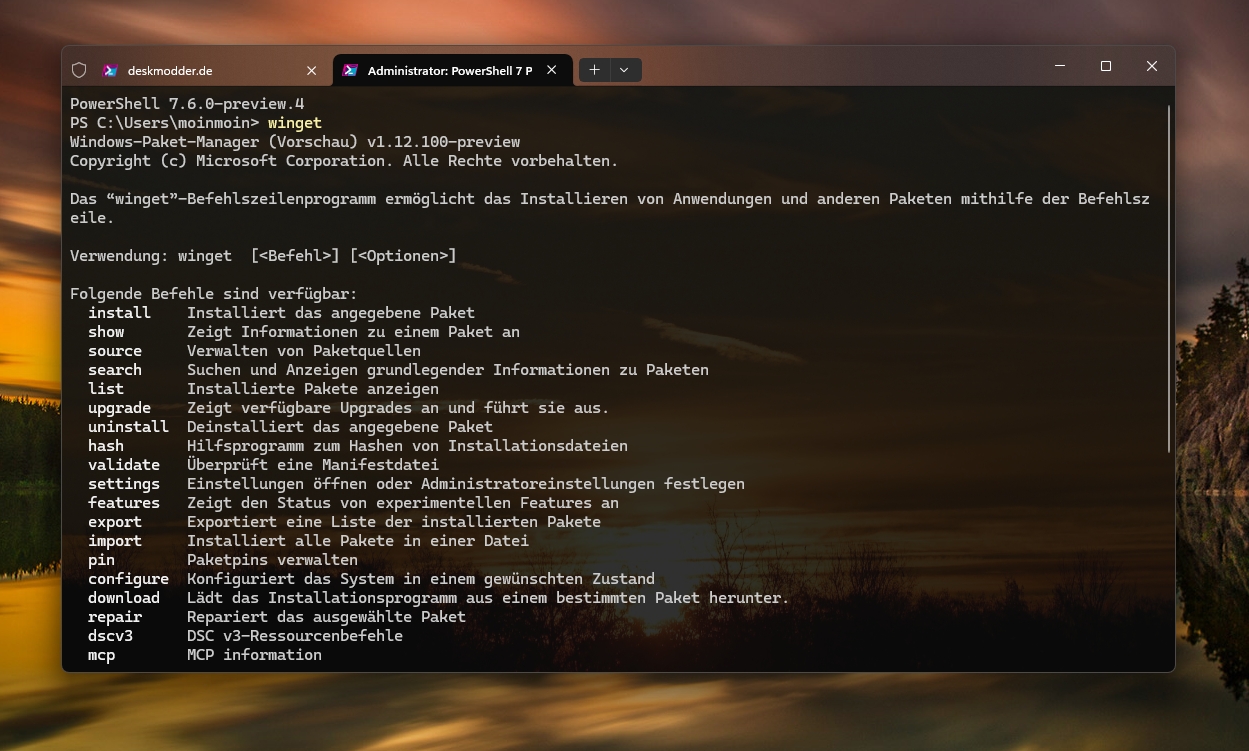
Task: Click the "upgrade" command name
Action: tap(119, 408)
